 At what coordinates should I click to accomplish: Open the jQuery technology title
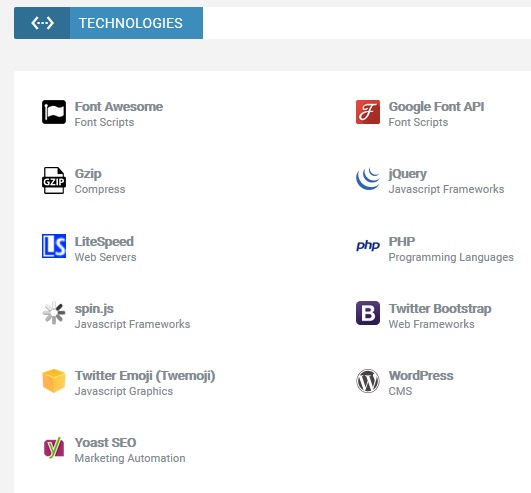pos(407,174)
